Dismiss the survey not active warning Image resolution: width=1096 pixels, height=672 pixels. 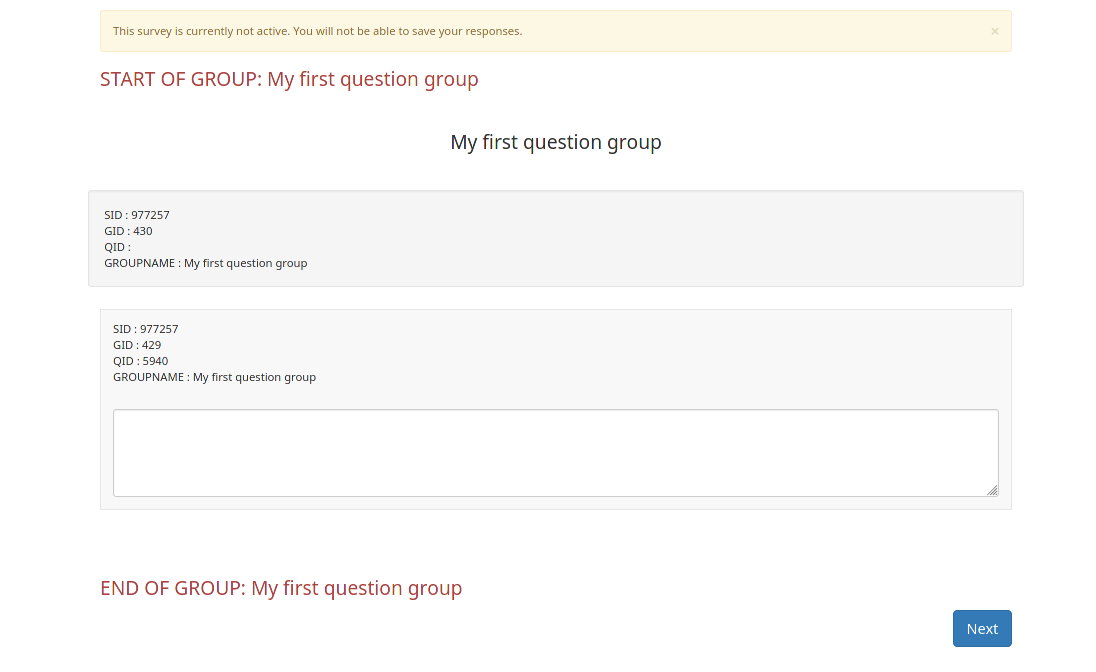point(994,31)
